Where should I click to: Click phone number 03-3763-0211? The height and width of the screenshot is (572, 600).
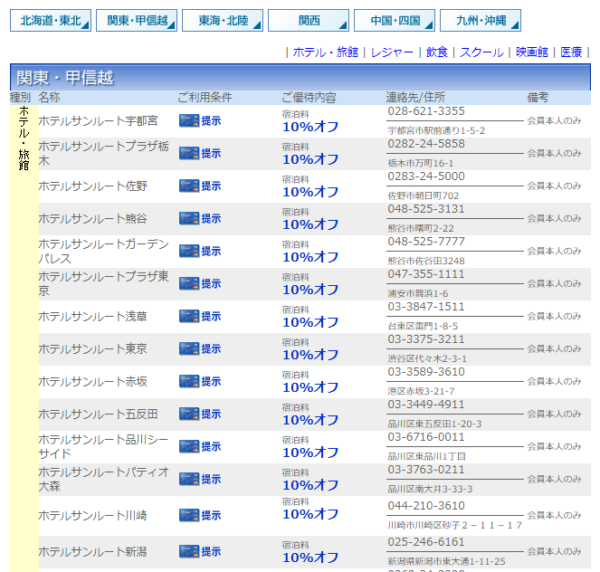point(426,469)
